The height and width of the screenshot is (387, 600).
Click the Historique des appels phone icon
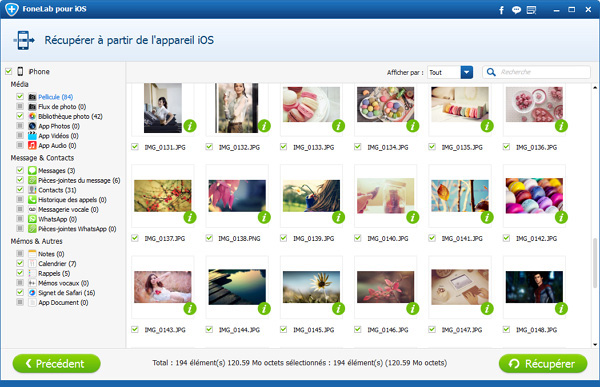click(x=33, y=199)
